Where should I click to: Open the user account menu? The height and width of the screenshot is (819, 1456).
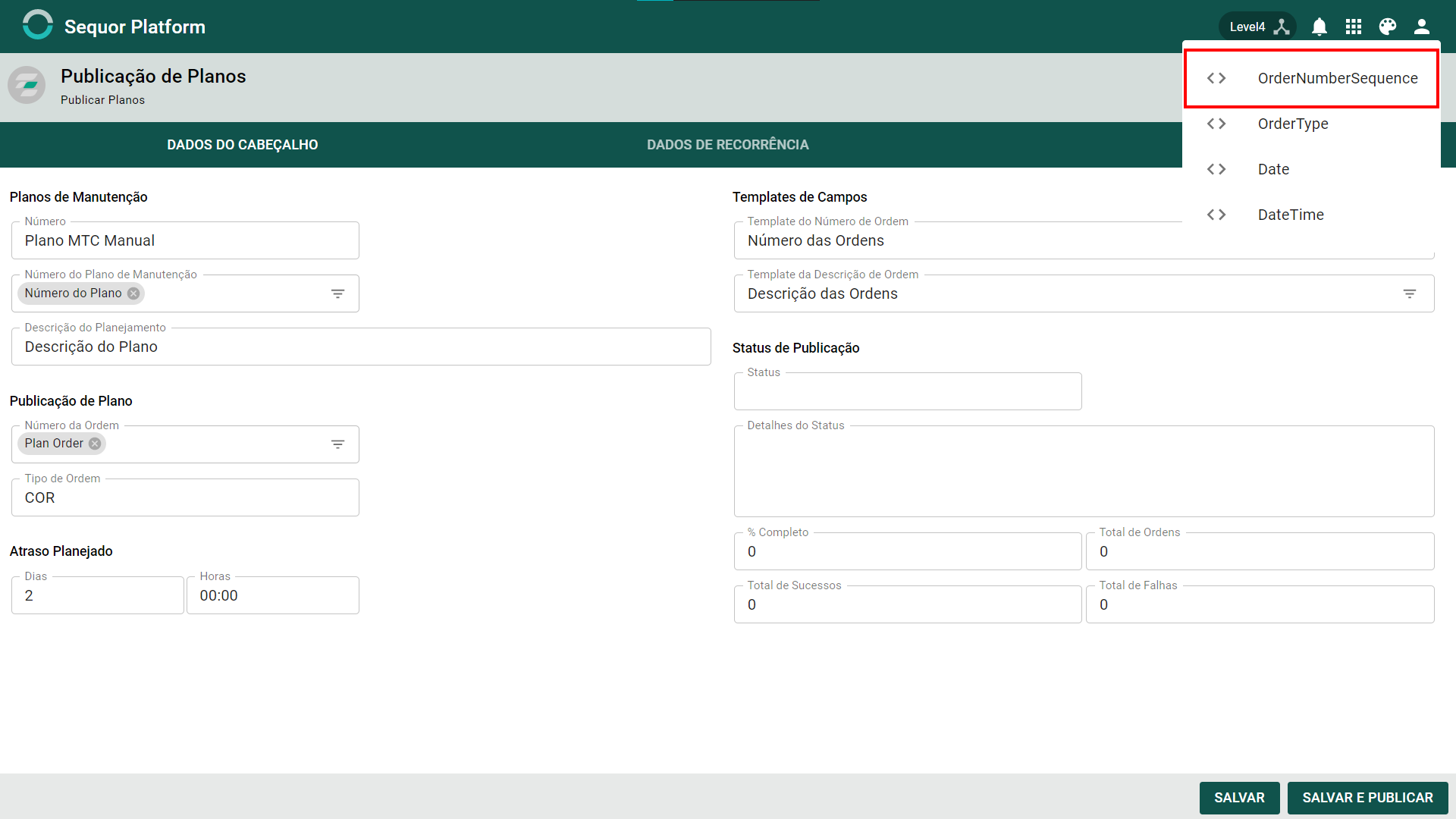coord(1422,27)
